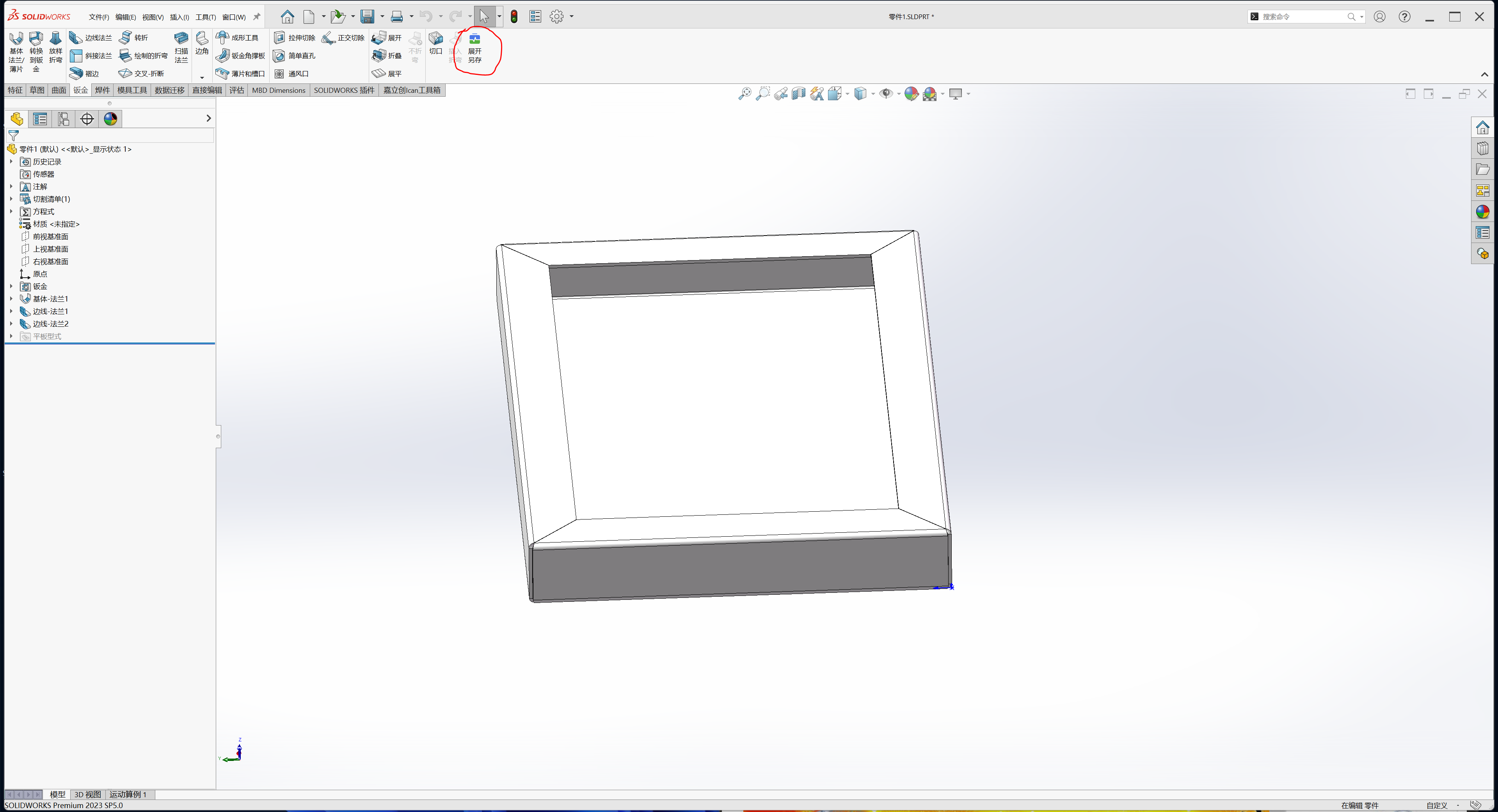Open the 焊件 ribbon tab
The height and width of the screenshot is (812, 1498).
coord(102,90)
